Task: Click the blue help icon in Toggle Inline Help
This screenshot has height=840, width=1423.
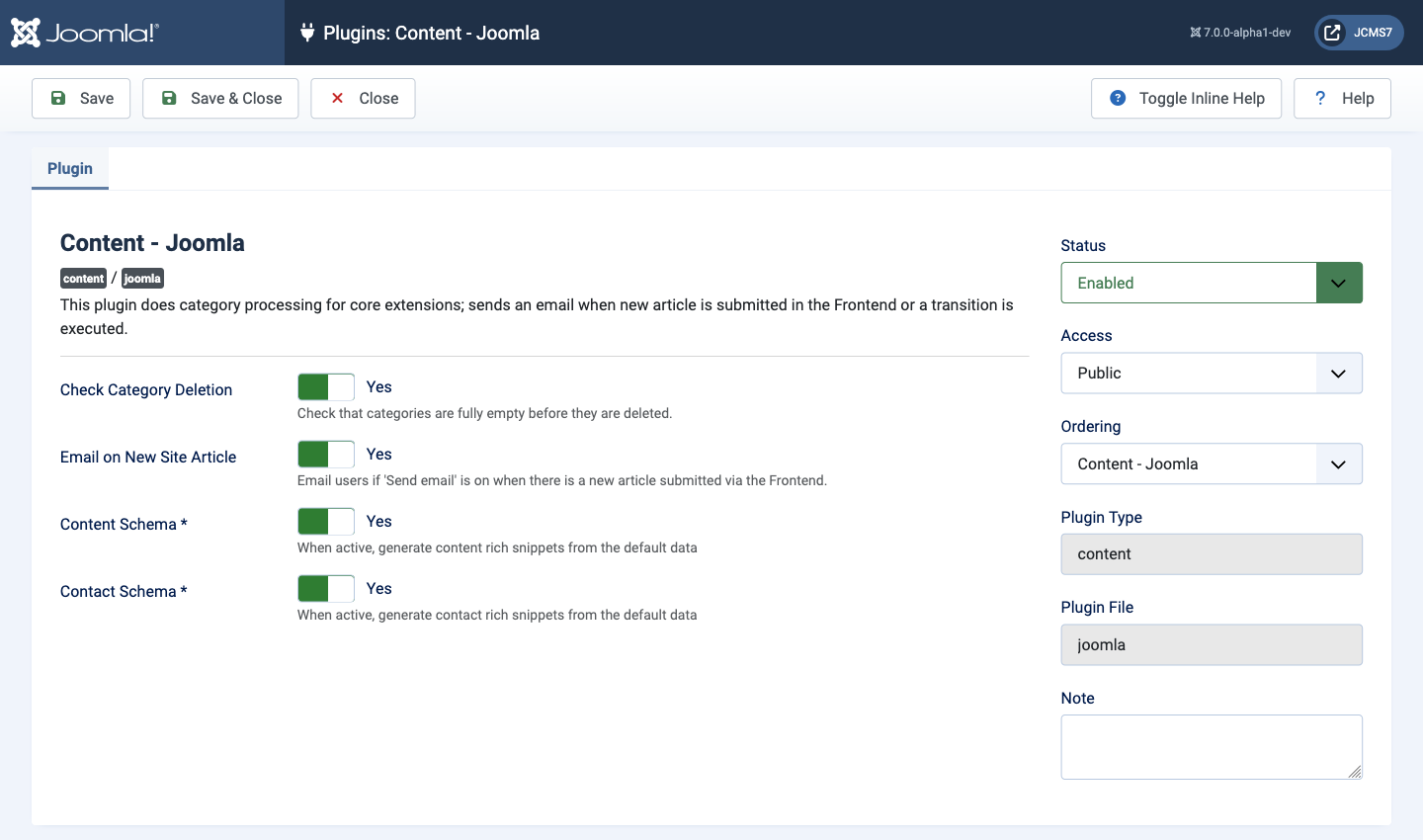Action: click(1118, 98)
